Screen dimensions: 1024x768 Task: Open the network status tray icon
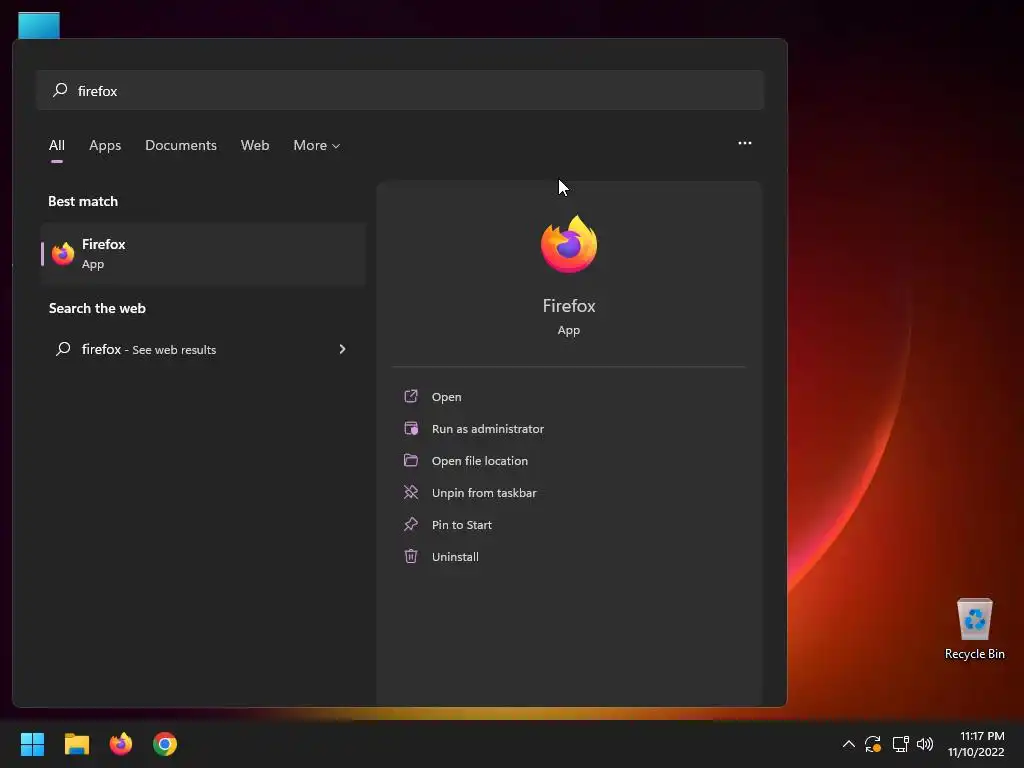coord(901,744)
